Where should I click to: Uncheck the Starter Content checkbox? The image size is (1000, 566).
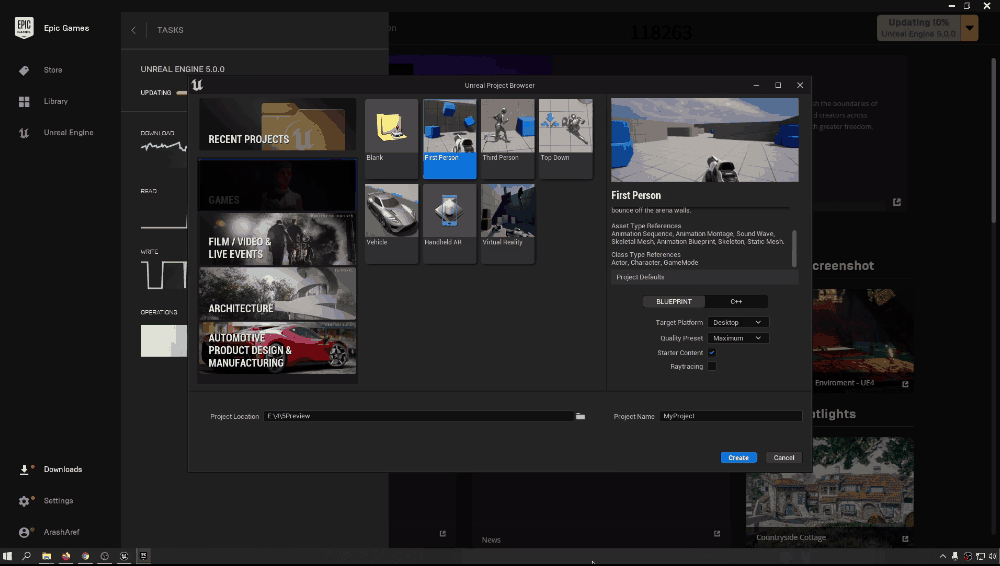[x=712, y=352]
